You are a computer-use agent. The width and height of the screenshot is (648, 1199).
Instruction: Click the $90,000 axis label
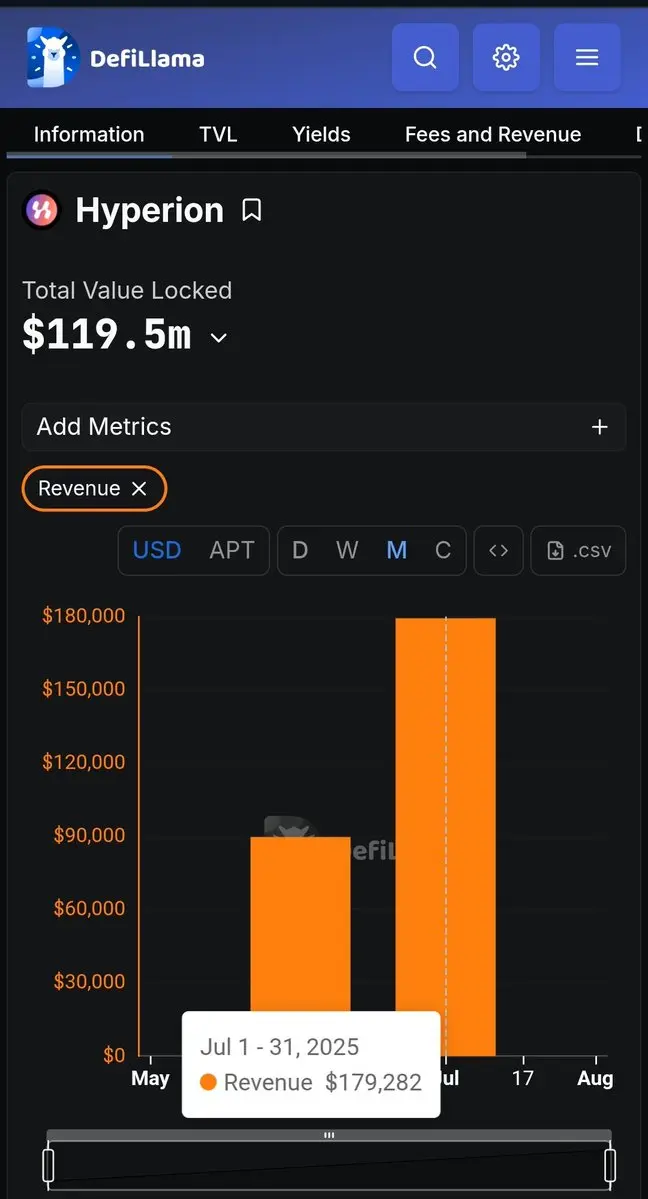[x=89, y=835]
